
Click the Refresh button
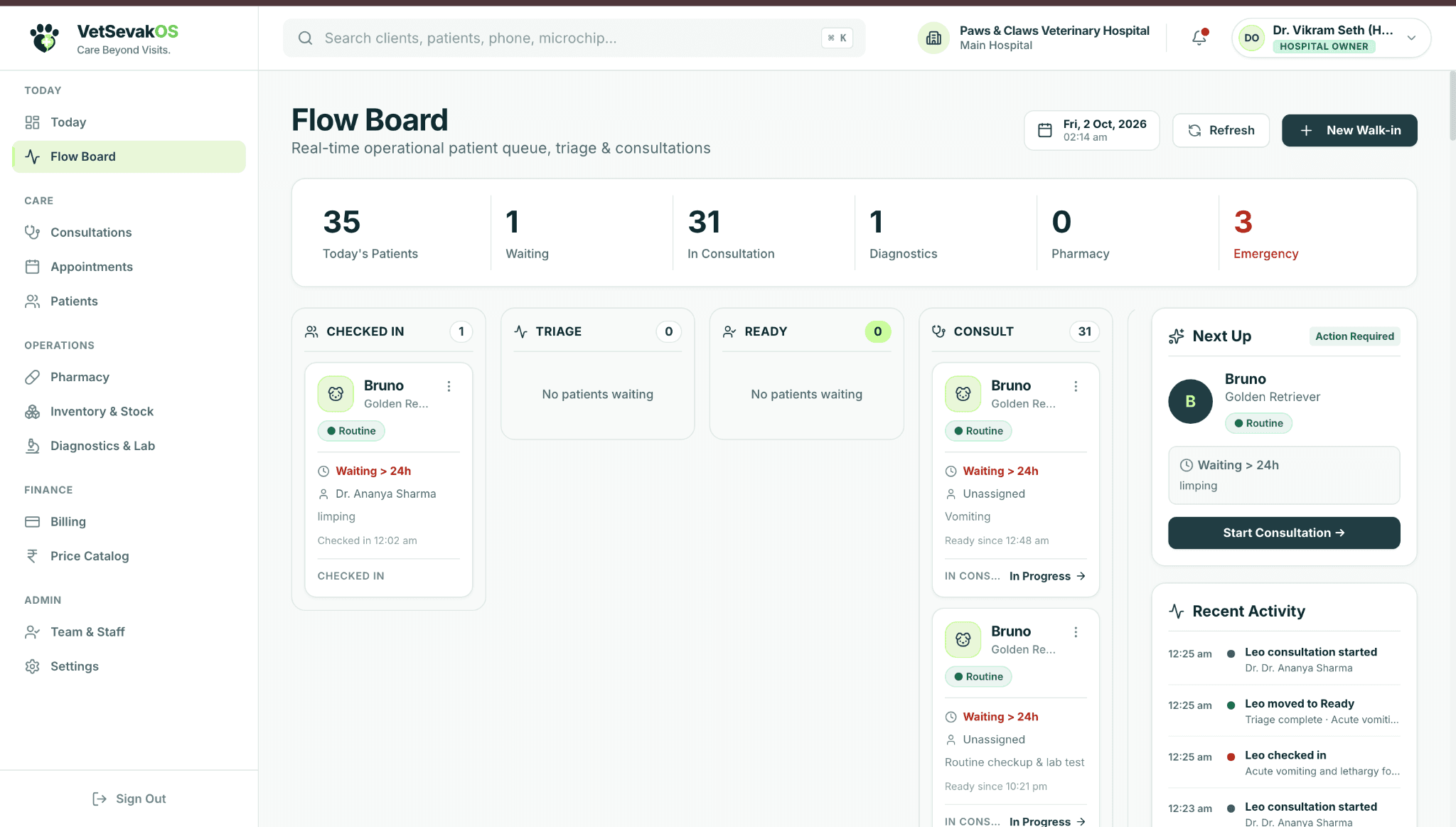pos(1221,130)
